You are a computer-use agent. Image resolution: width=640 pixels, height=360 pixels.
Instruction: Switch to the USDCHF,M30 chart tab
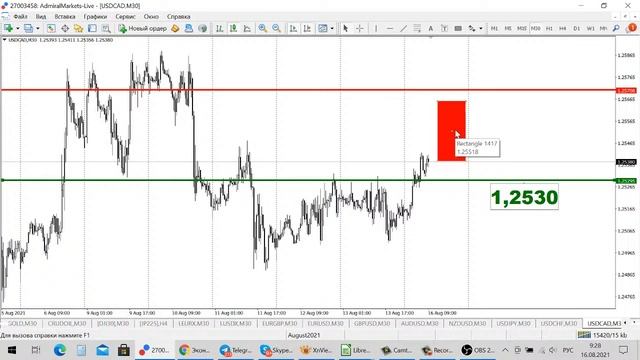[559, 323]
